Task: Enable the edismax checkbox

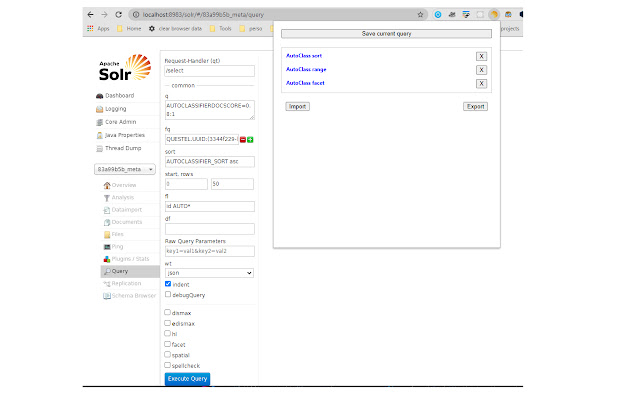Action: [167, 323]
